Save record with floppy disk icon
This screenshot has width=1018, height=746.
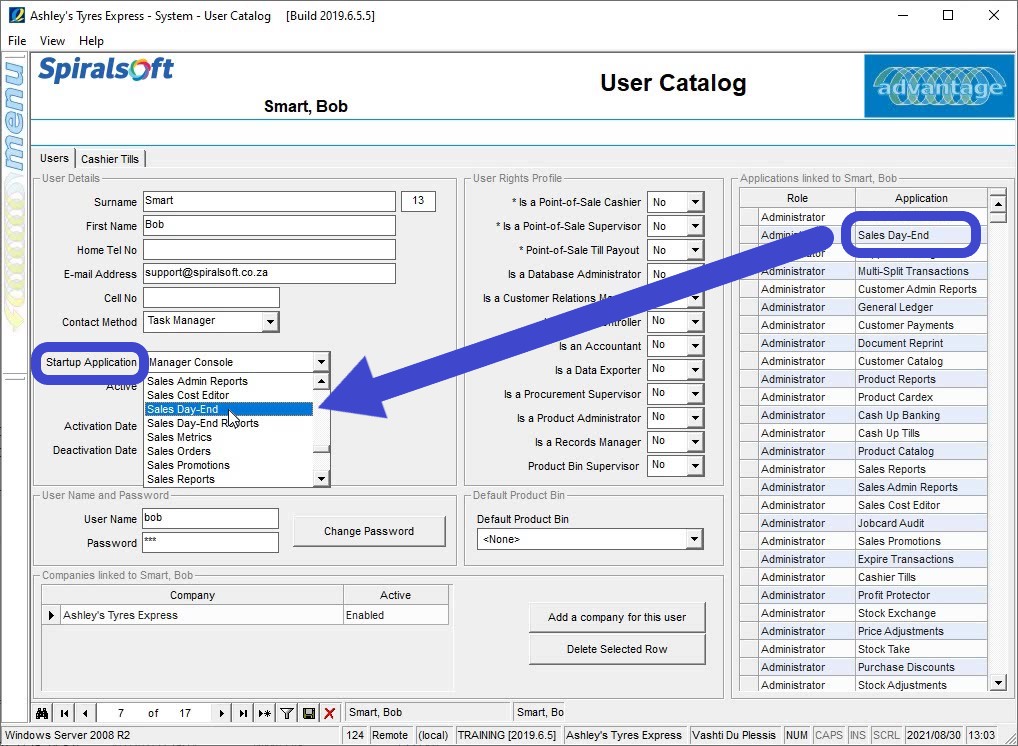point(309,713)
